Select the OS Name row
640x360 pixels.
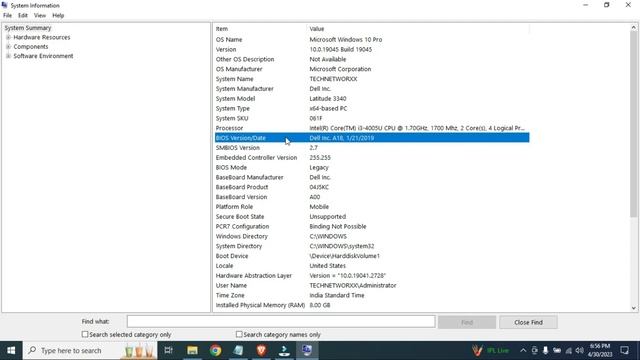[x=372, y=40]
